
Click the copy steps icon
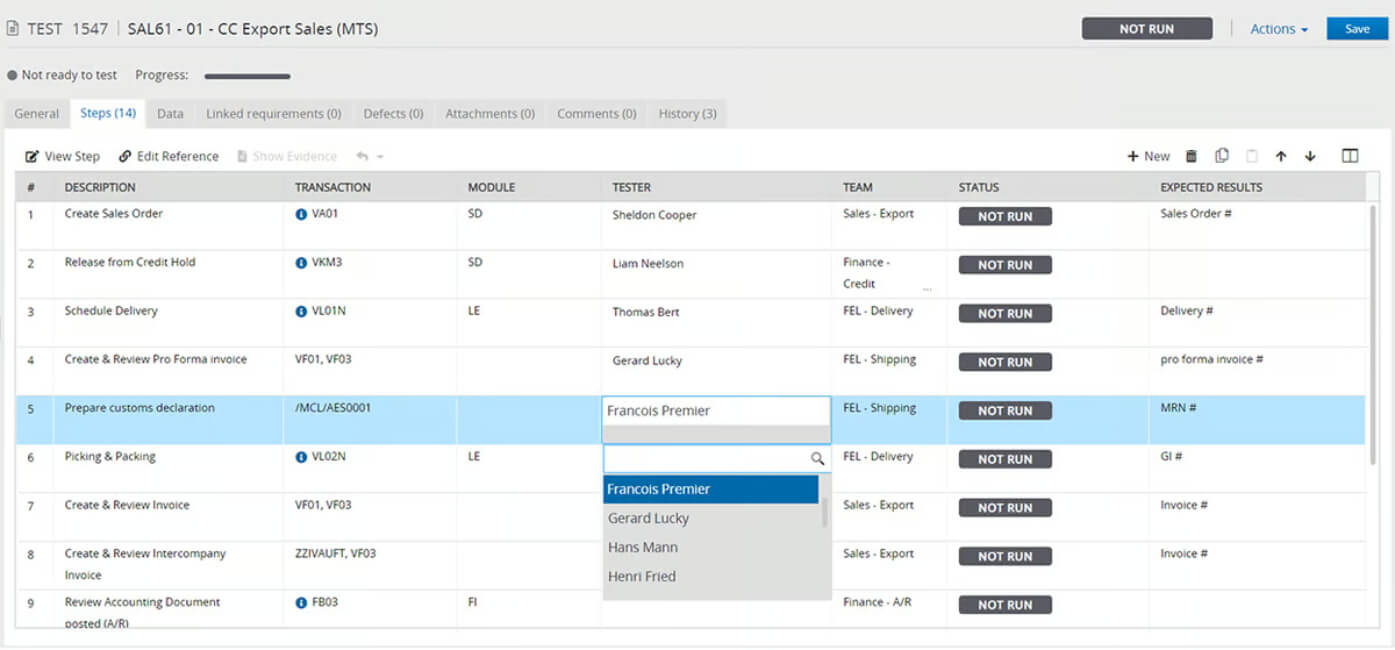[x=1221, y=156]
